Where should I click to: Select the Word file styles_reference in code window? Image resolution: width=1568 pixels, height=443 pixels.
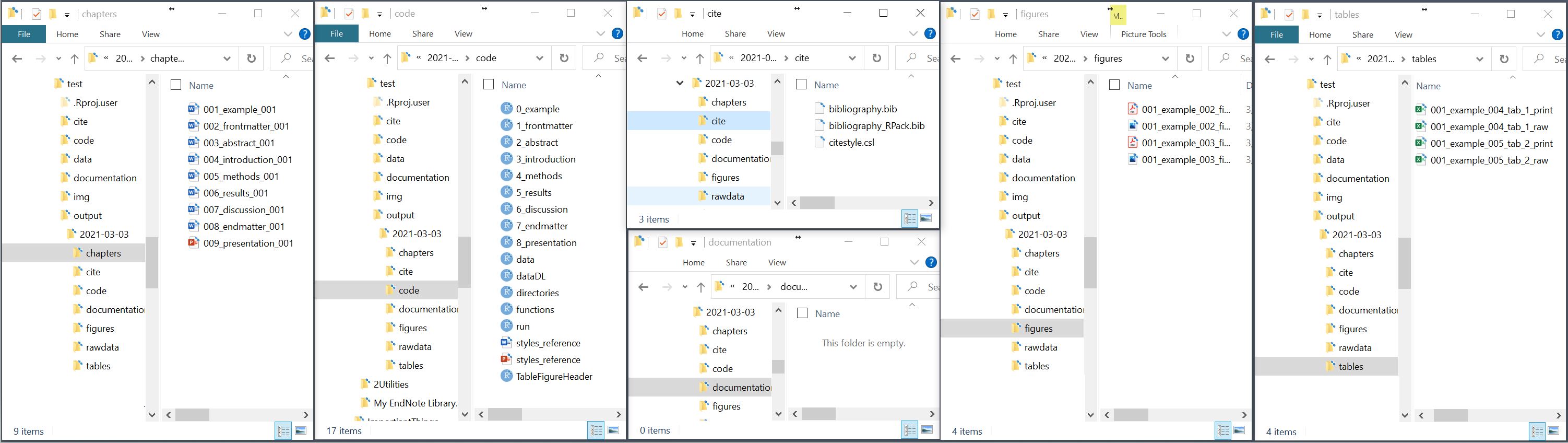click(541, 343)
